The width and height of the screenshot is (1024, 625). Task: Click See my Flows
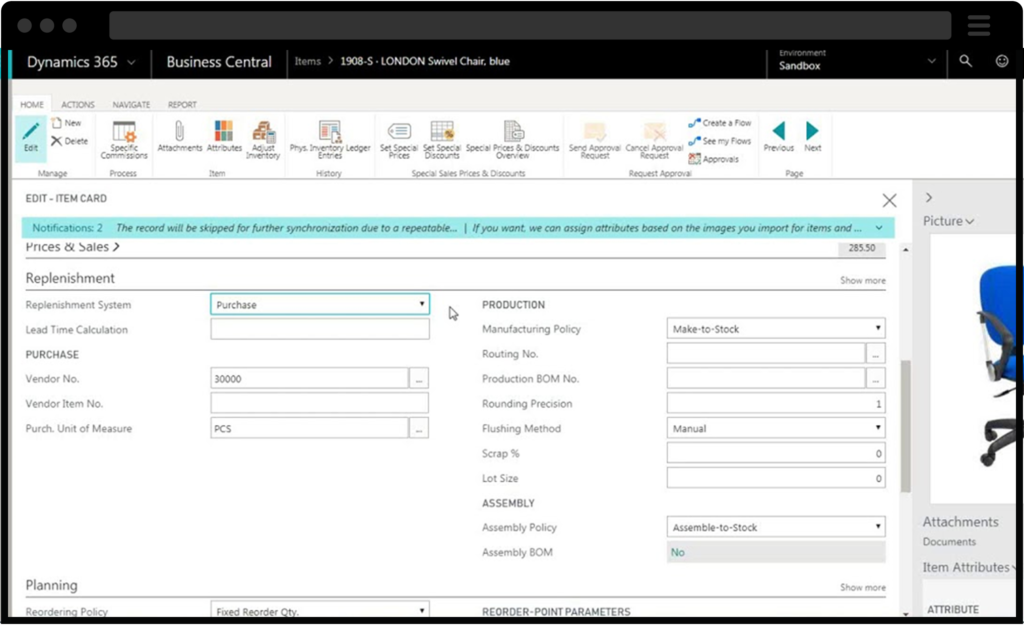pyautogui.click(x=720, y=141)
